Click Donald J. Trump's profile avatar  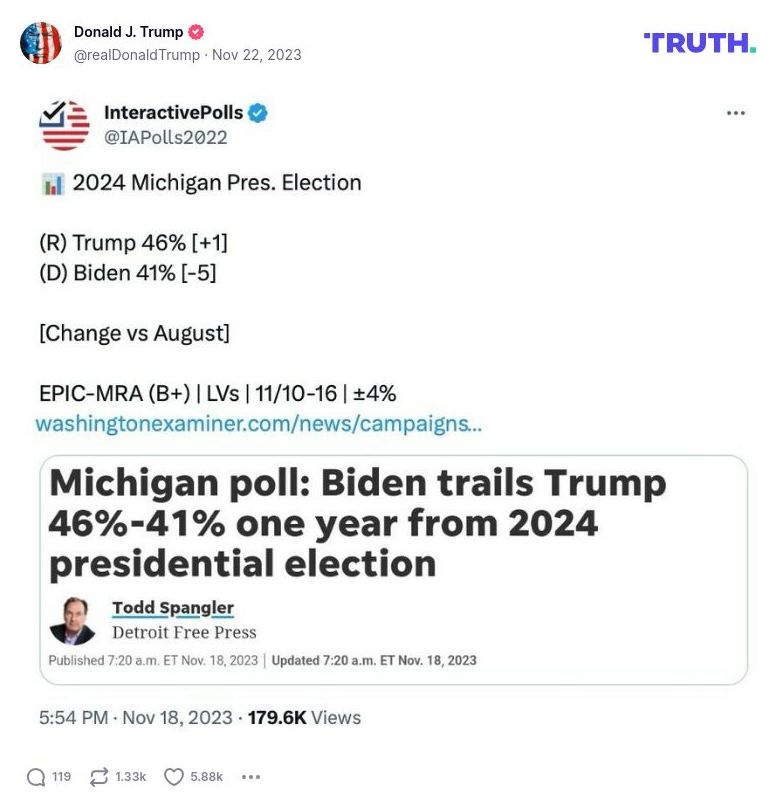pos(42,44)
